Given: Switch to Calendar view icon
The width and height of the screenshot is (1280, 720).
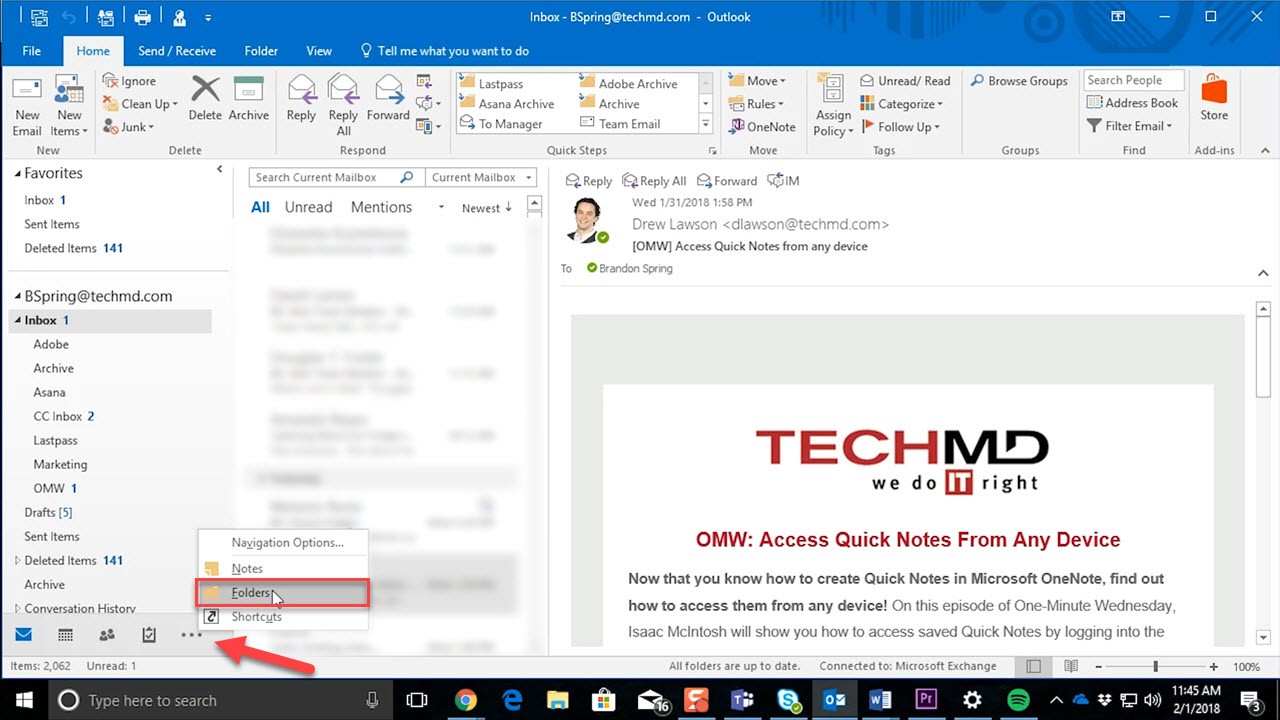Looking at the screenshot, I should (65, 635).
